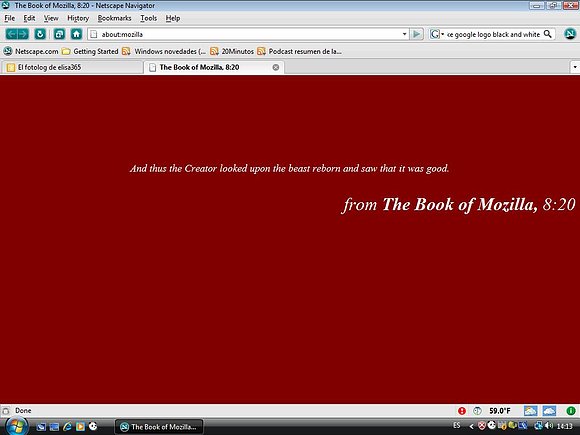This screenshot has width=580, height=435.
Task: Click the search box with google logo text
Action: tap(493, 34)
